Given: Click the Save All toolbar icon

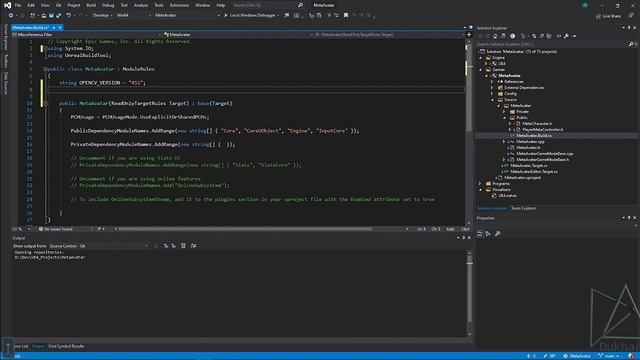Looking at the screenshot, I should [x=58, y=16].
